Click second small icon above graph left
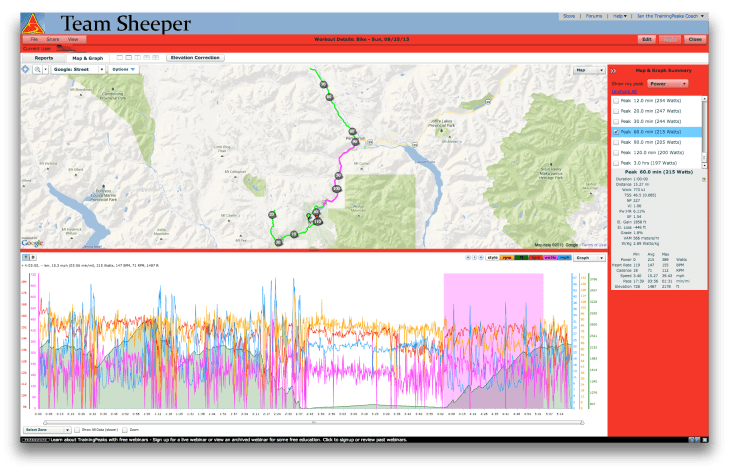This screenshot has height=471, width=729. tap(33, 257)
